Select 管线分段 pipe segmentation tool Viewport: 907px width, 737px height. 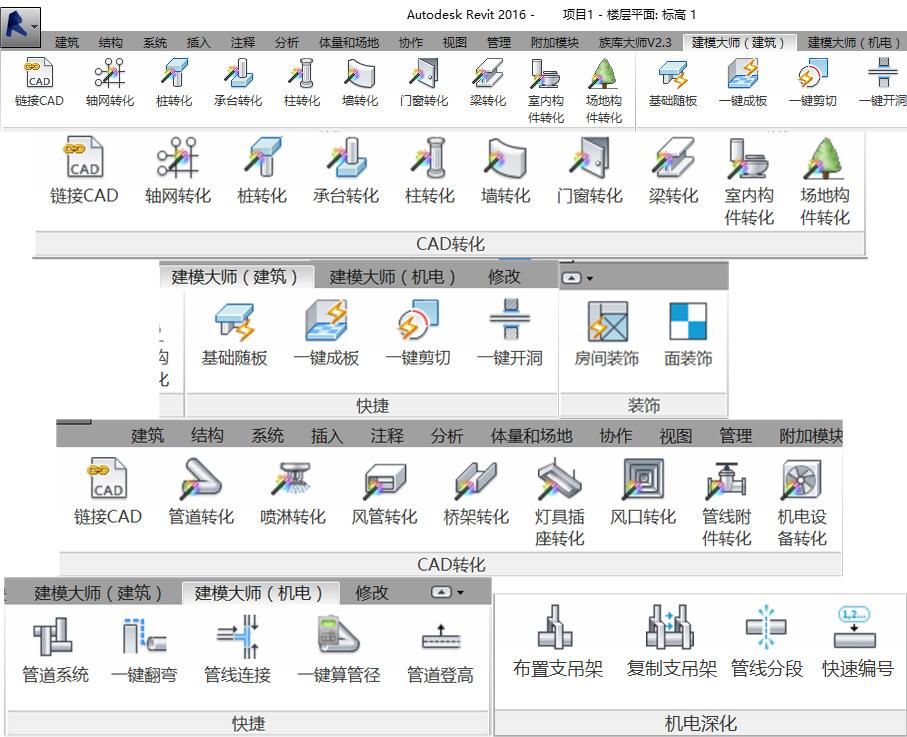click(766, 642)
